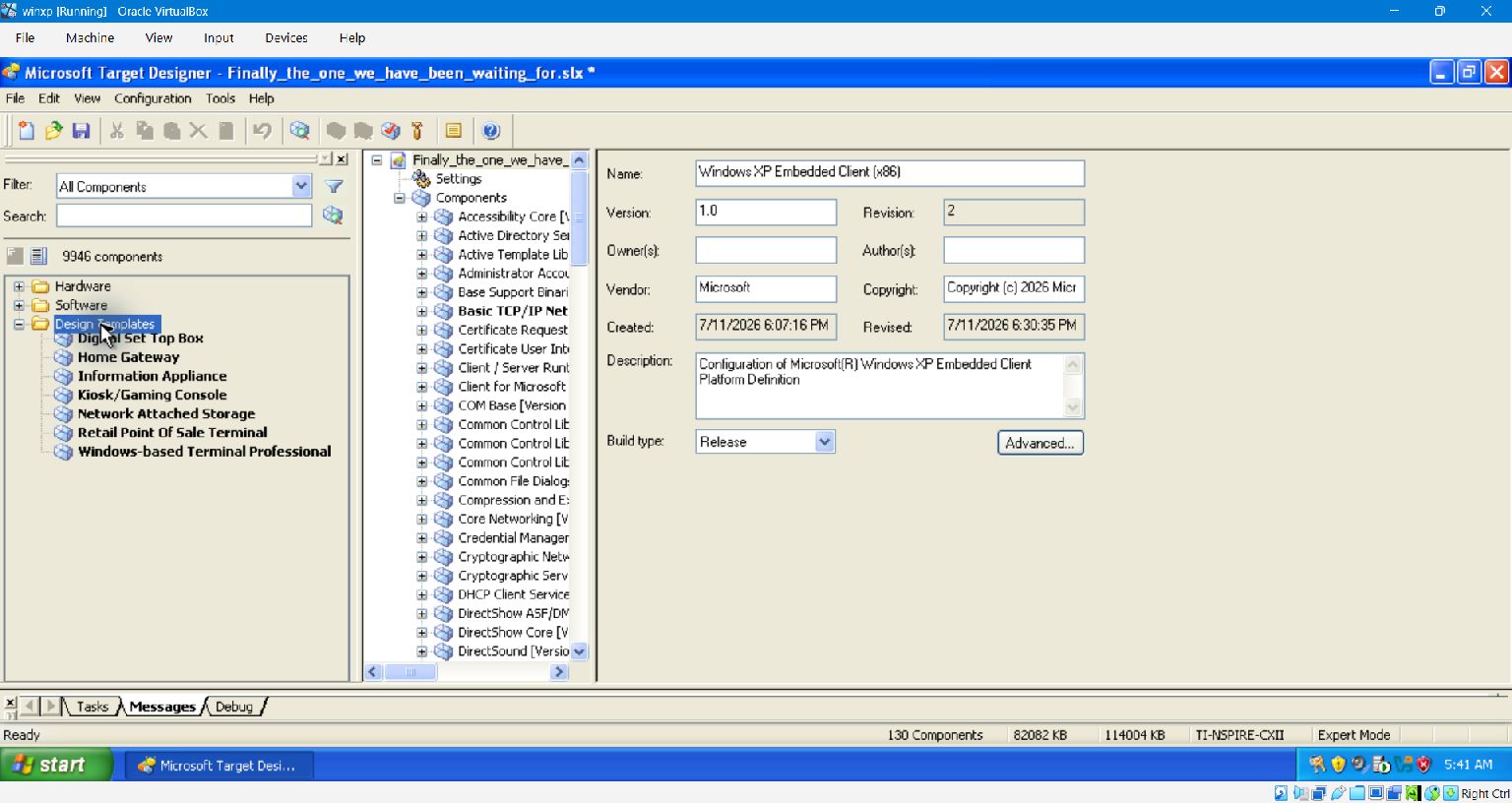Click the Cut scissors toolbar icon
The image size is (1512, 803).
pyautogui.click(x=117, y=131)
